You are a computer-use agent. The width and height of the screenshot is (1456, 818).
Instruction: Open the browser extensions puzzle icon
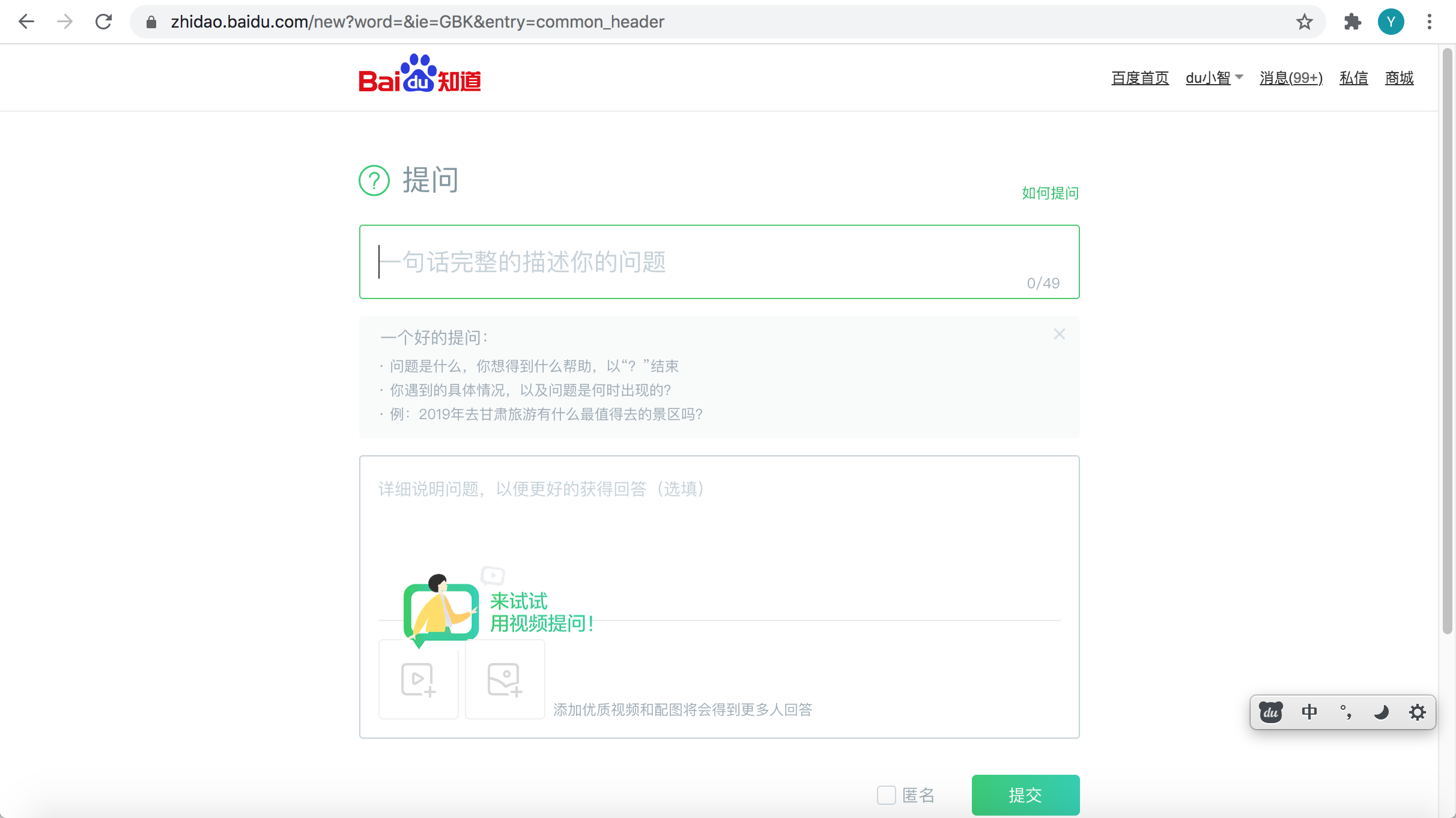click(x=1353, y=22)
